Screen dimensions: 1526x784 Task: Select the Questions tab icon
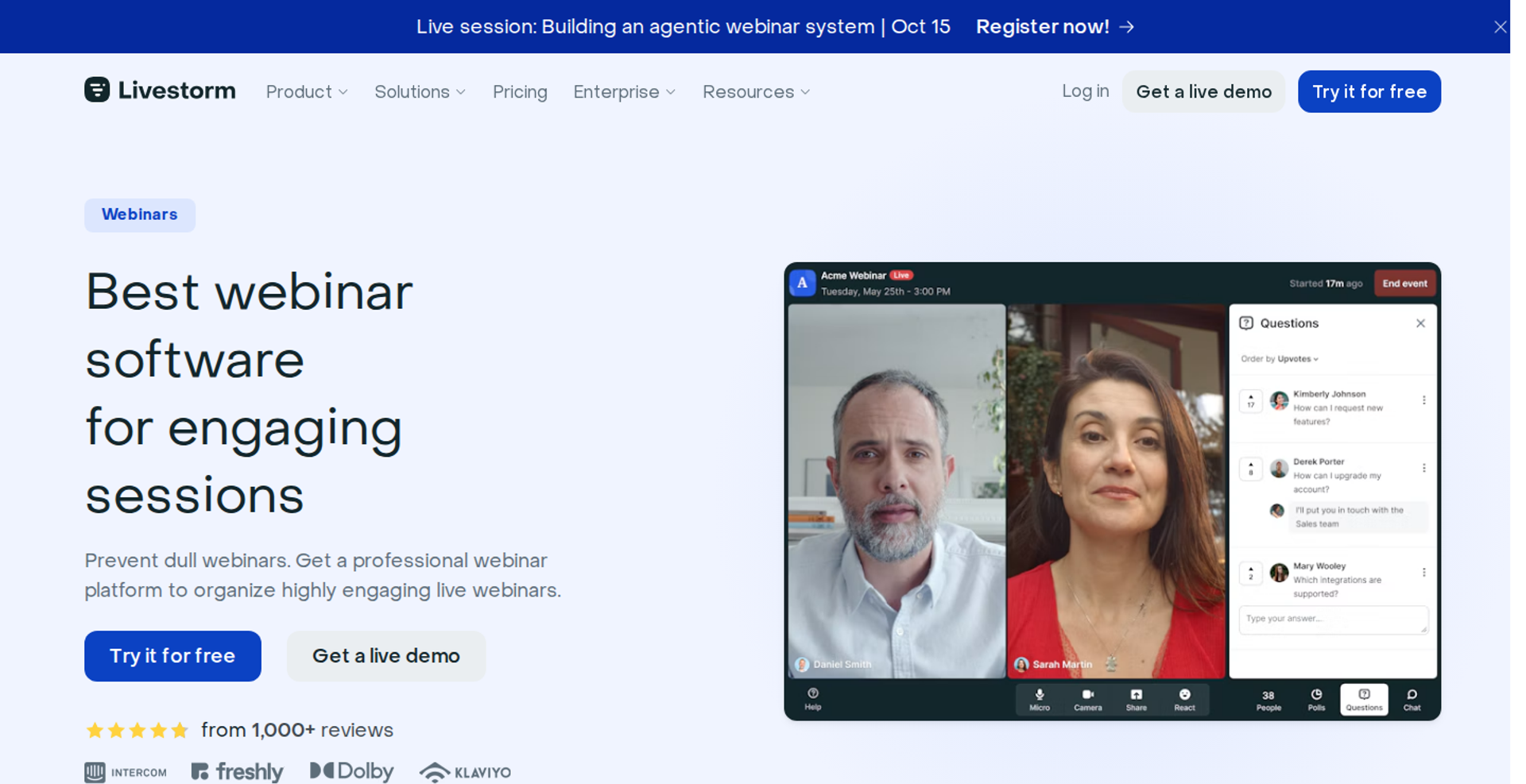click(1364, 699)
